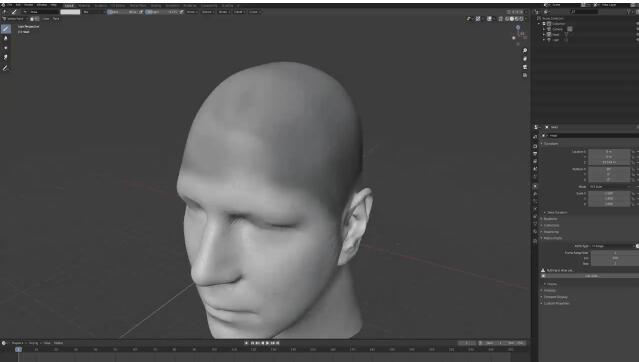639x362 pixels.
Task: Open the Mix blend mode dropdown
Action: coord(93,12)
